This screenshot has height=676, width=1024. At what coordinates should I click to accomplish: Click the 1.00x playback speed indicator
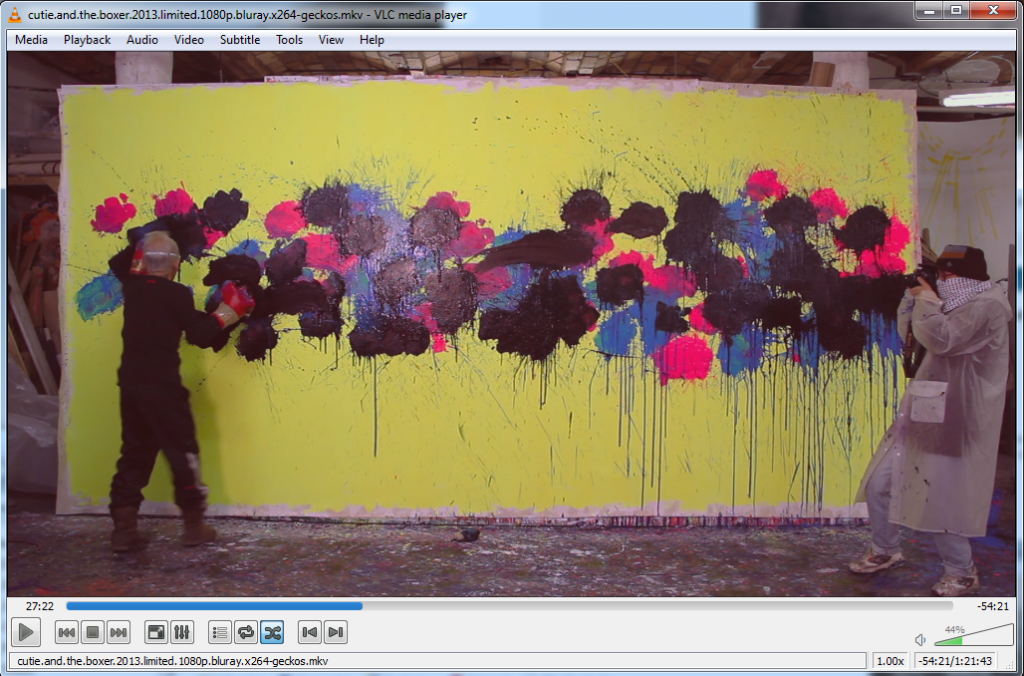(890, 661)
